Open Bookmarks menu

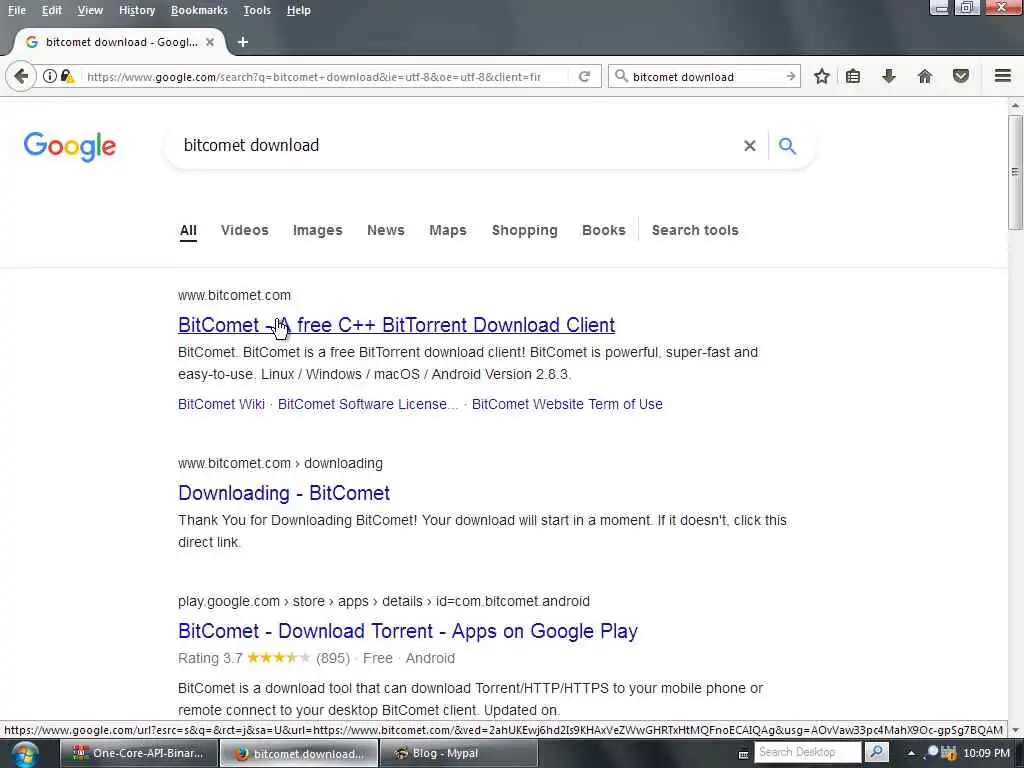pos(199,10)
